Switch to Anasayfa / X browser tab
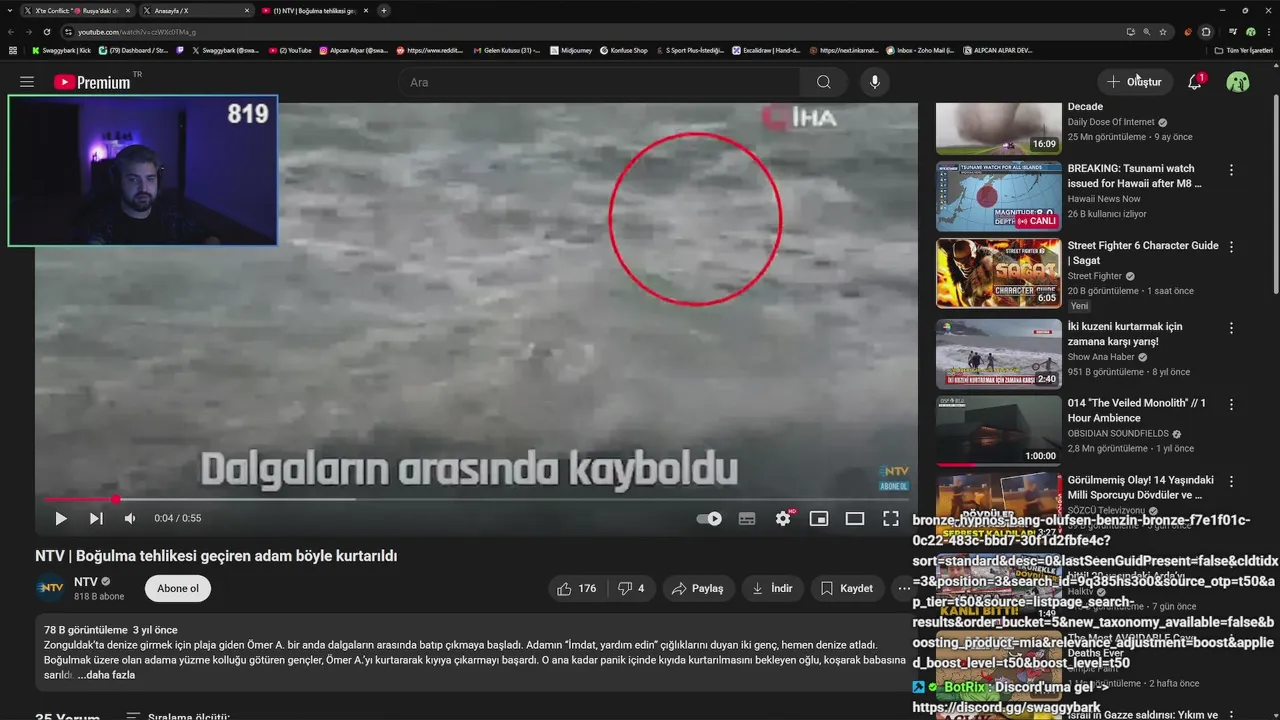 [196, 10]
